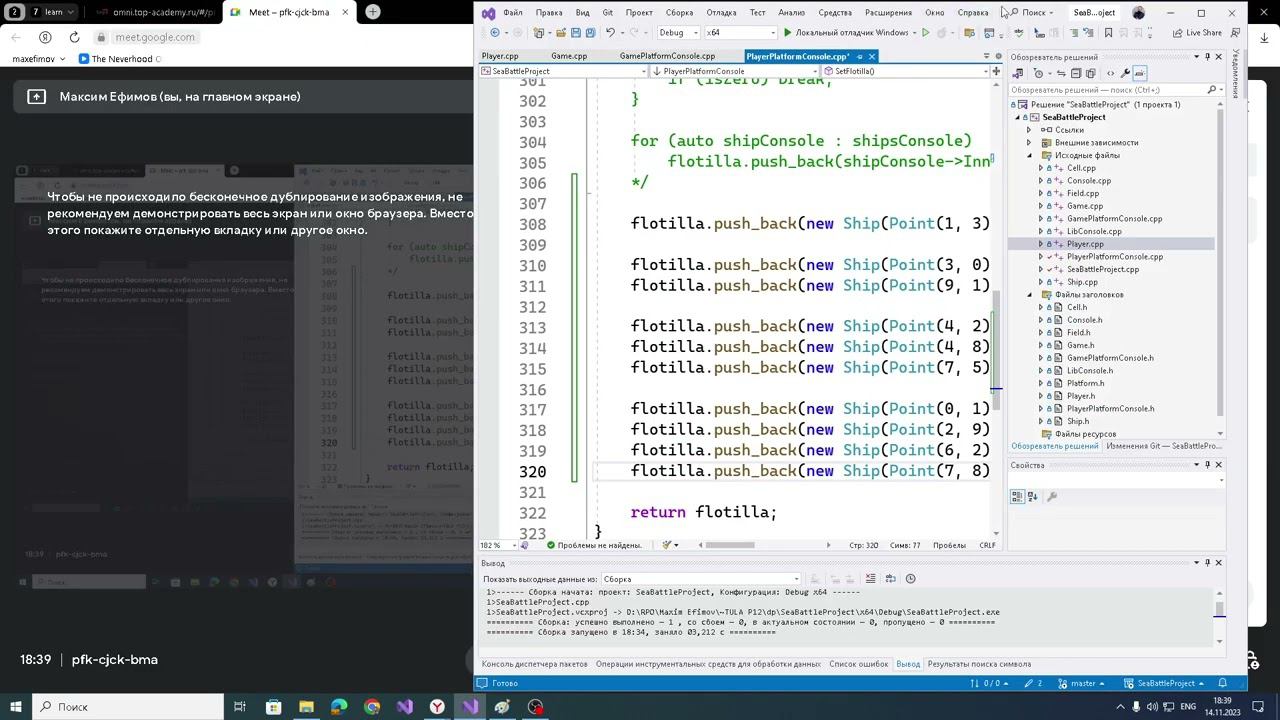
Task: Click the Solution Explorer properties wrench icon
Action: click(x=1125, y=73)
